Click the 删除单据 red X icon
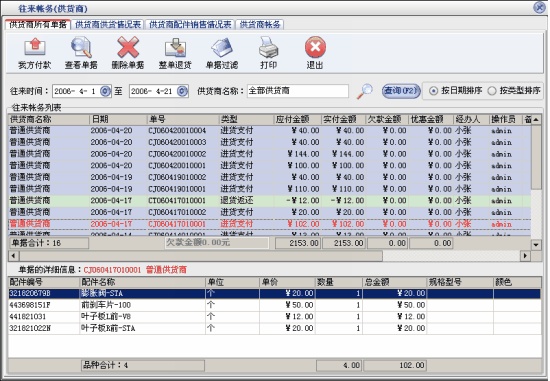The height and width of the screenshot is (381, 550). (128, 48)
